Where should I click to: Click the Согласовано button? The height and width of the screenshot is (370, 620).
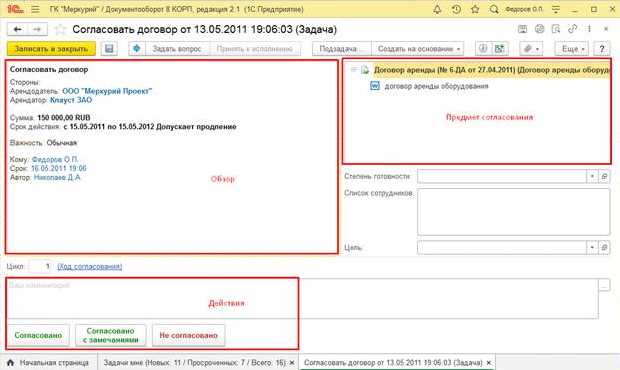(x=38, y=335)
